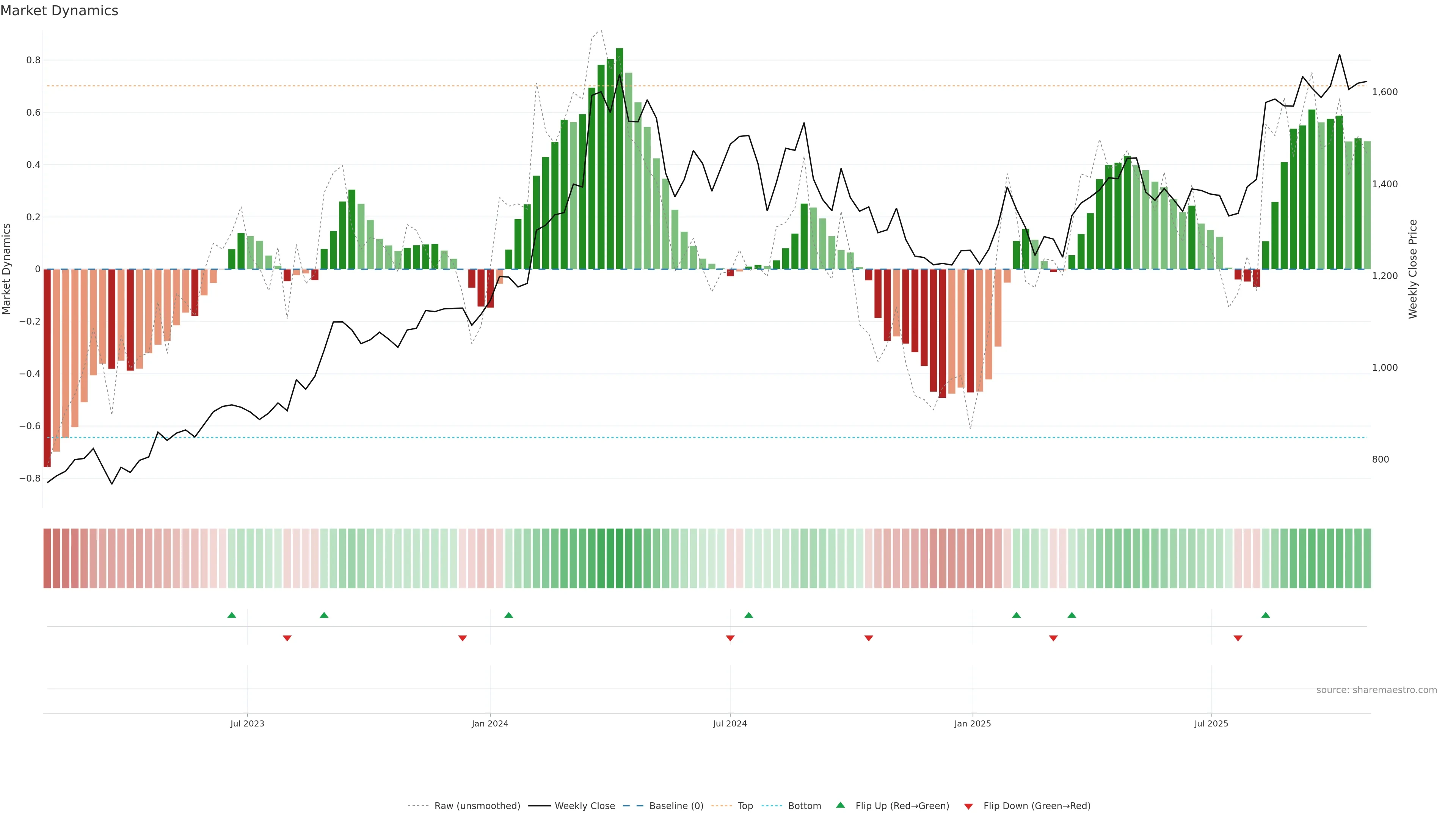Viewport: 1456px width, 819px height.
Task: Click the leftmost dark red heat strip cell
Action: tap(47, 559)
